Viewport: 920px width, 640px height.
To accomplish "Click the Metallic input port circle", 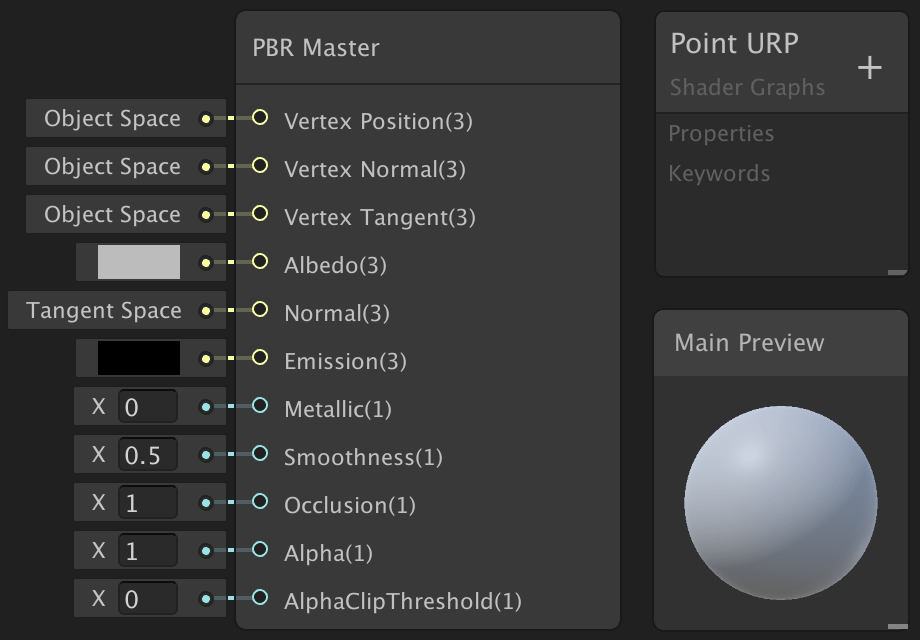I will click(260, 406).
